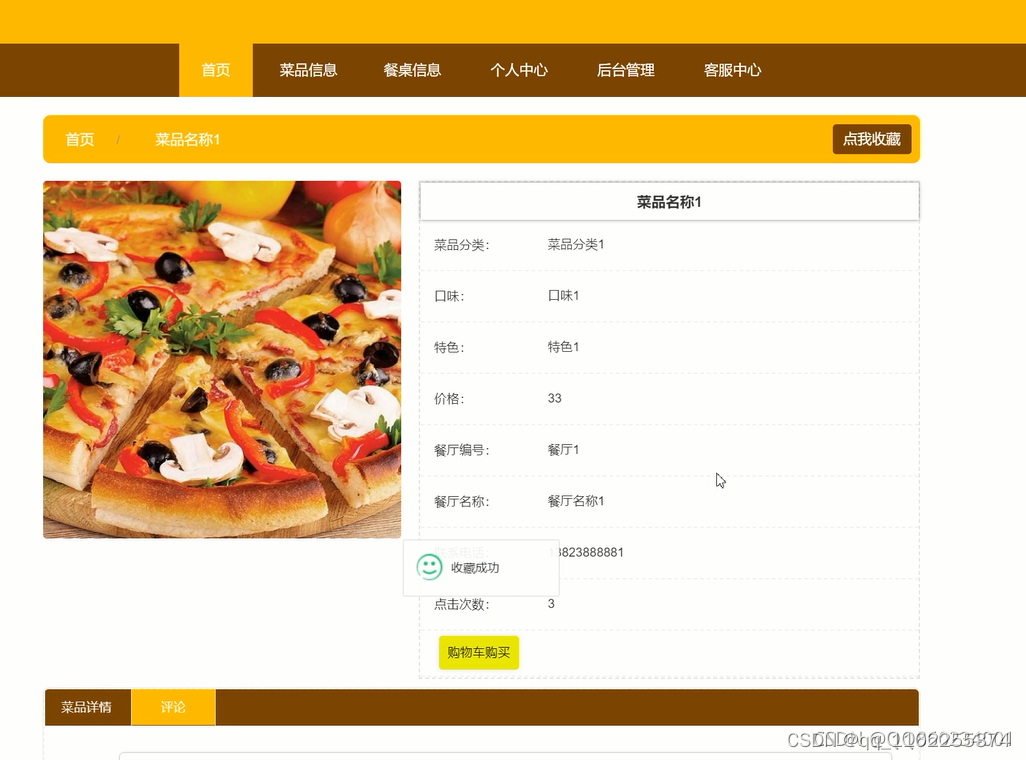The width and height of the screenshot is (1026, 760).
Task: Click the 收藏成功 toast message text
Action: coord(475,568)
